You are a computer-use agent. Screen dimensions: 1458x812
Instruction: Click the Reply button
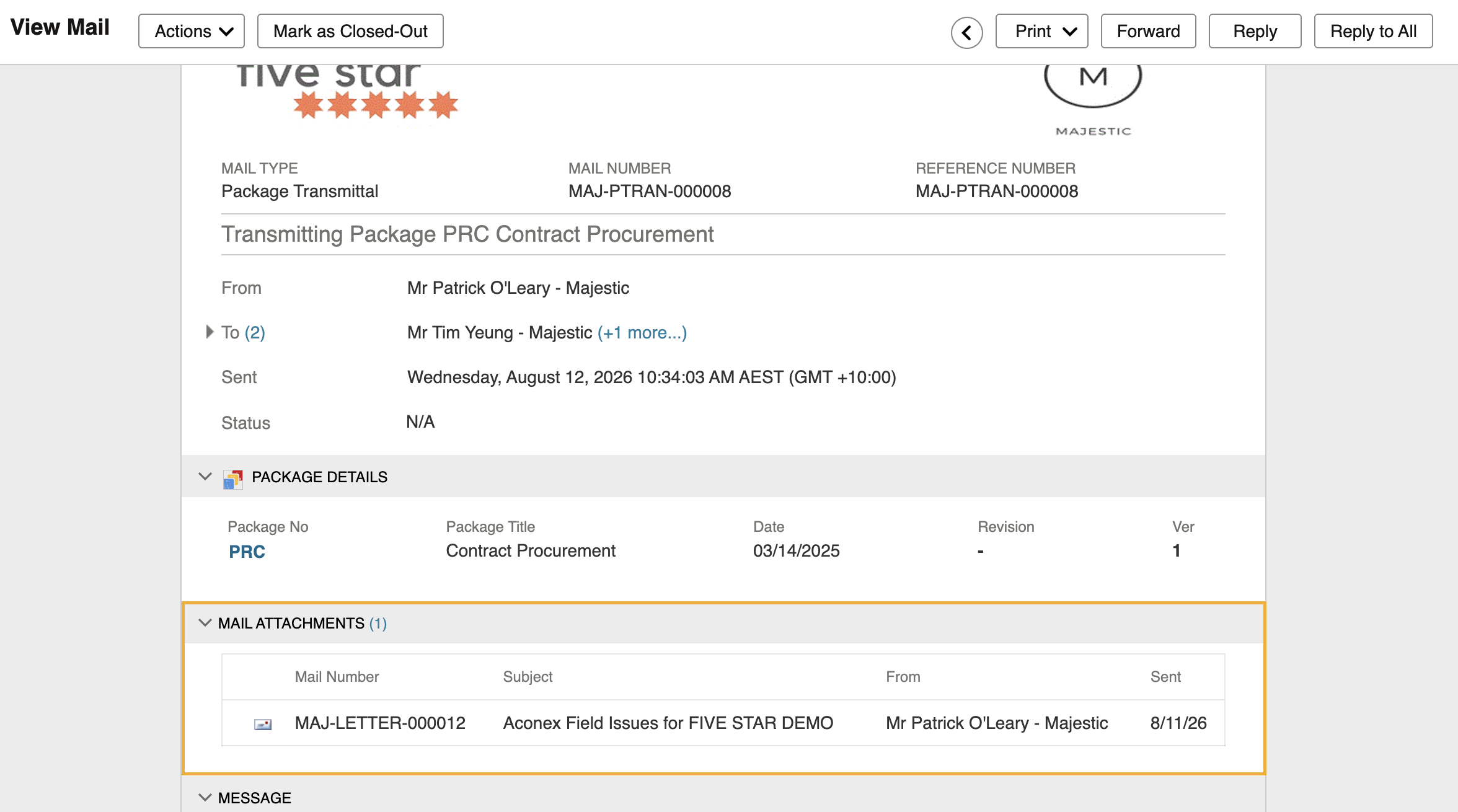pos(1255,31)
